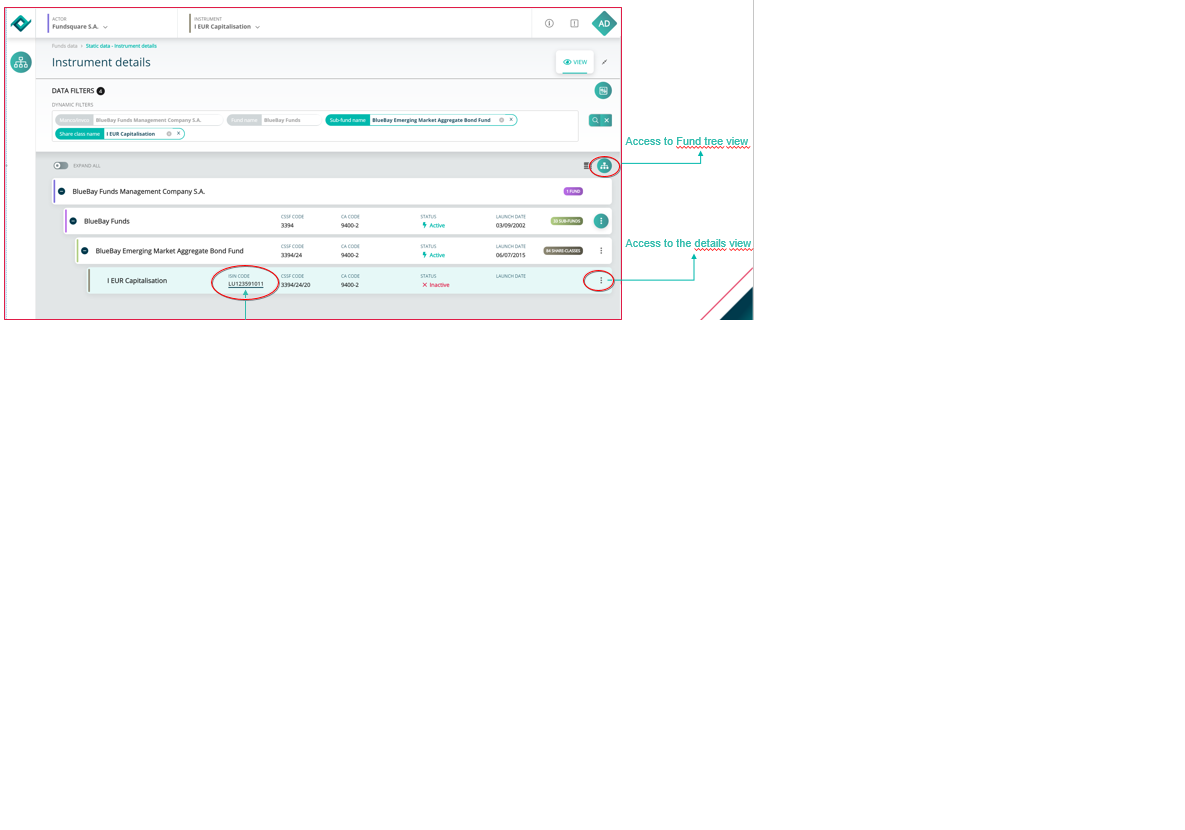Clear all filters with the teal X button
The height and width of the screenshot is (830, 1185).
point(606,120)
